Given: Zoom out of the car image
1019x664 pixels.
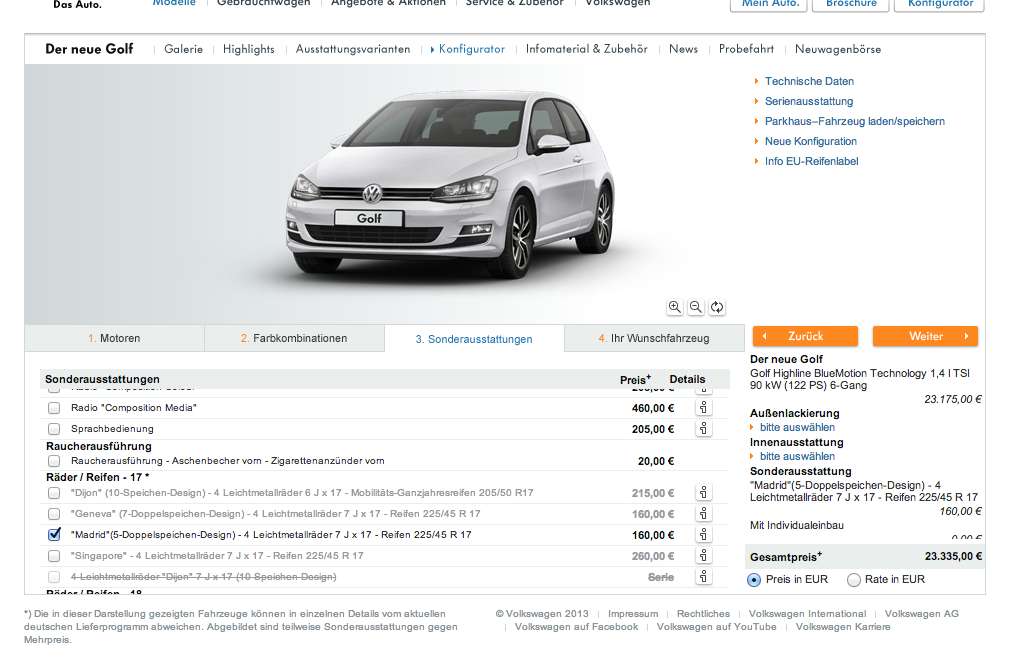Looking at the screenshot, I should (x=695, y=307).
